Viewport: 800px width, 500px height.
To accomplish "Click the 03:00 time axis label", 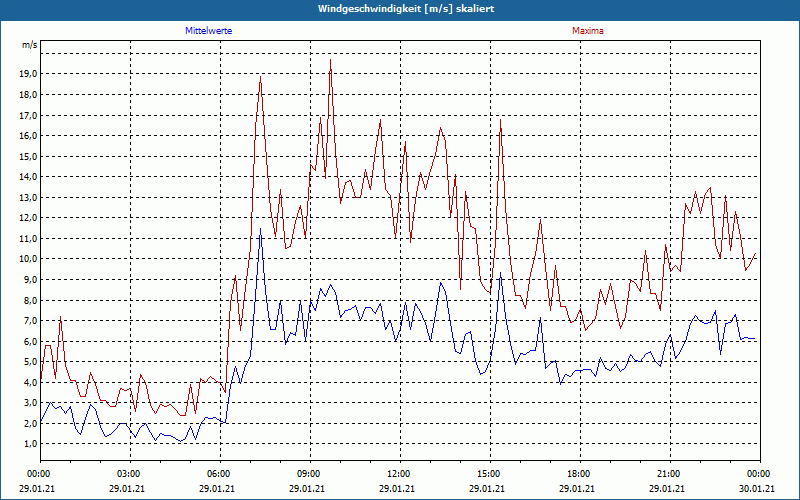I will pyautogui.click(x=131, y=474).
